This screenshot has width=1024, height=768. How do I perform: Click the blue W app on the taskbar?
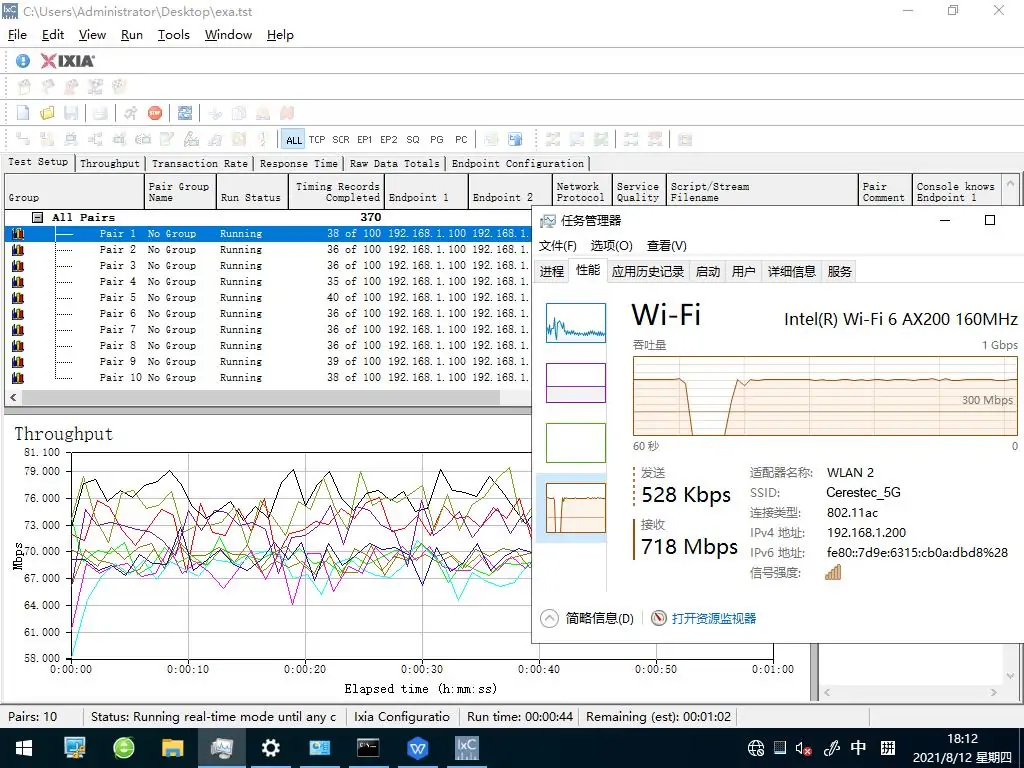point(417,748)
